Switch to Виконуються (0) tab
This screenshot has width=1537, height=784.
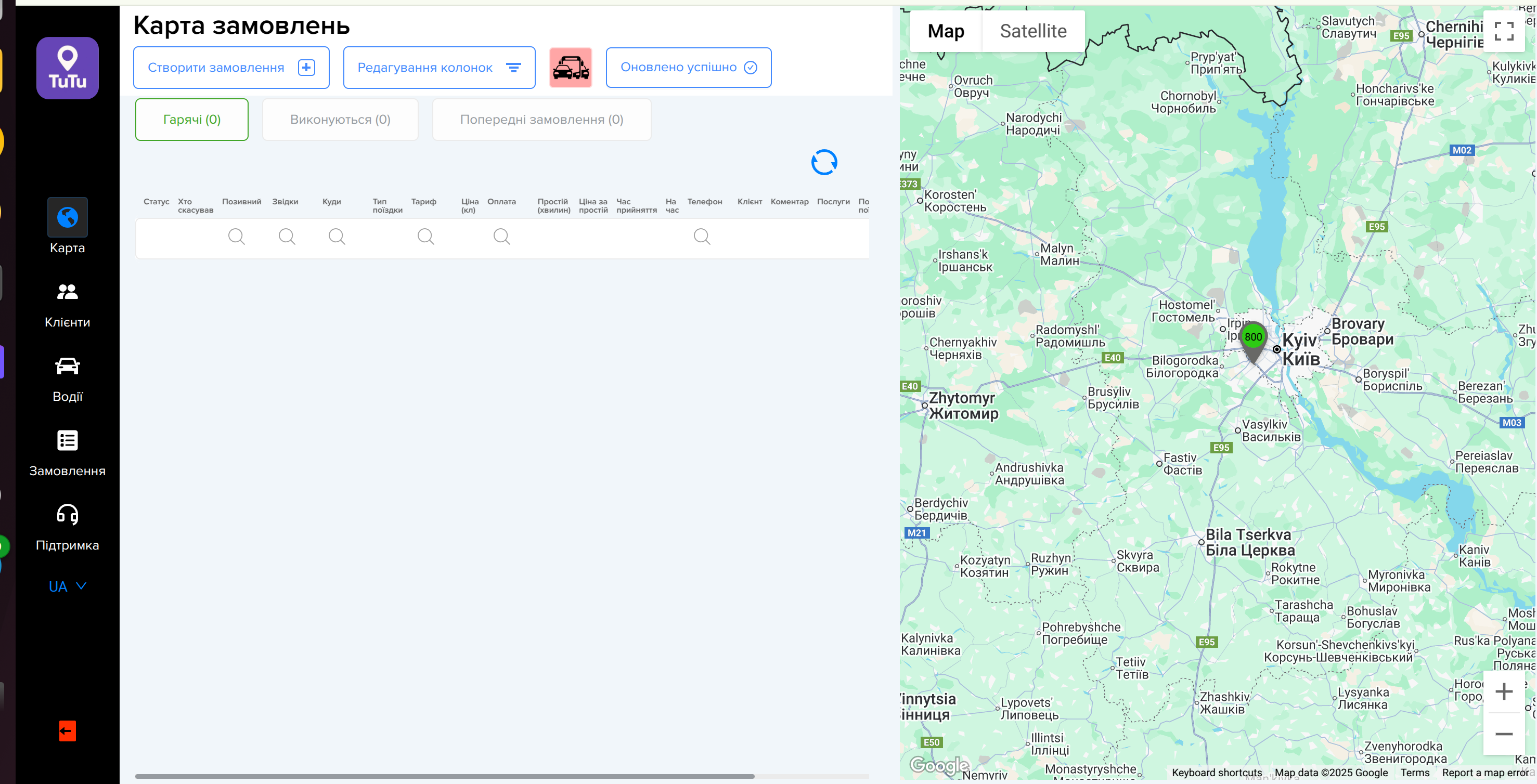tap(340, 119)
